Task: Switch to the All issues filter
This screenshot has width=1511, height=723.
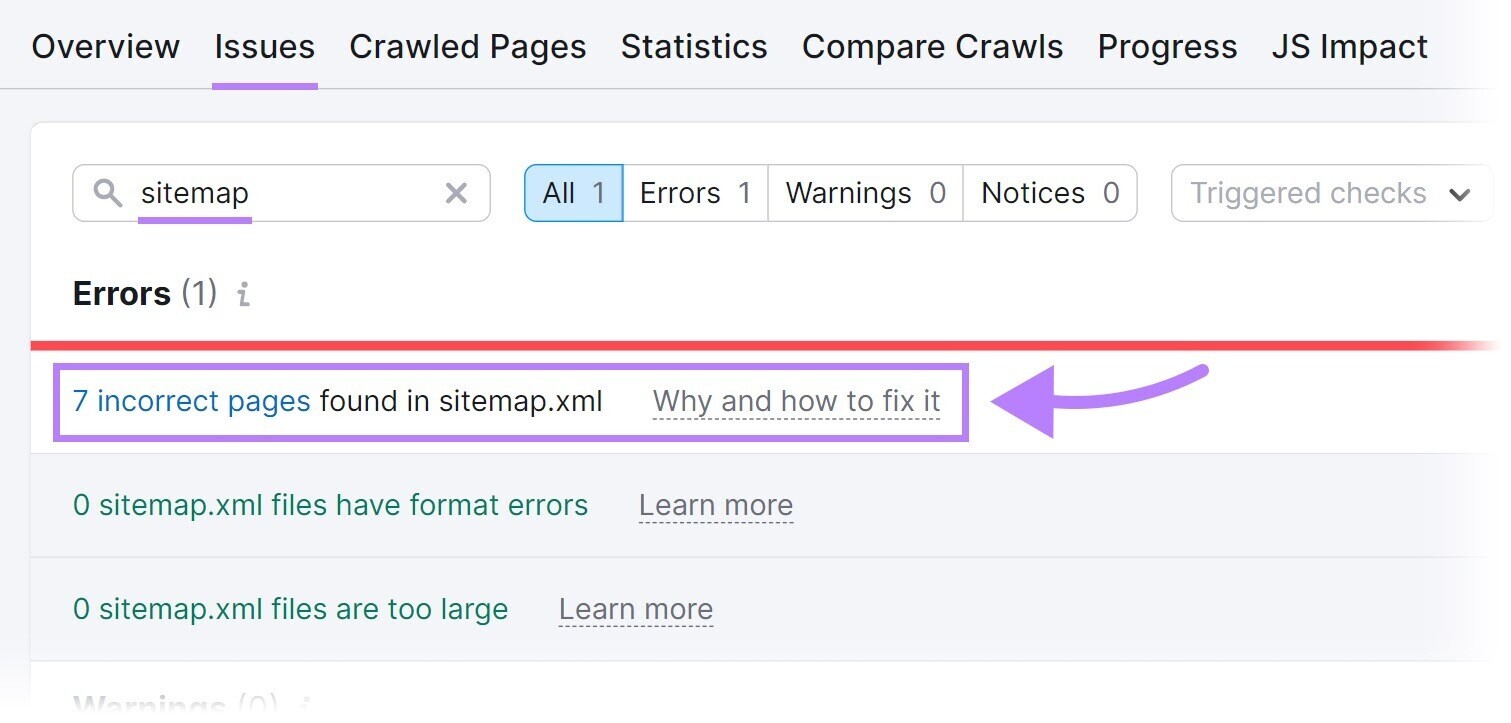Action: click(x=573, y=193)
